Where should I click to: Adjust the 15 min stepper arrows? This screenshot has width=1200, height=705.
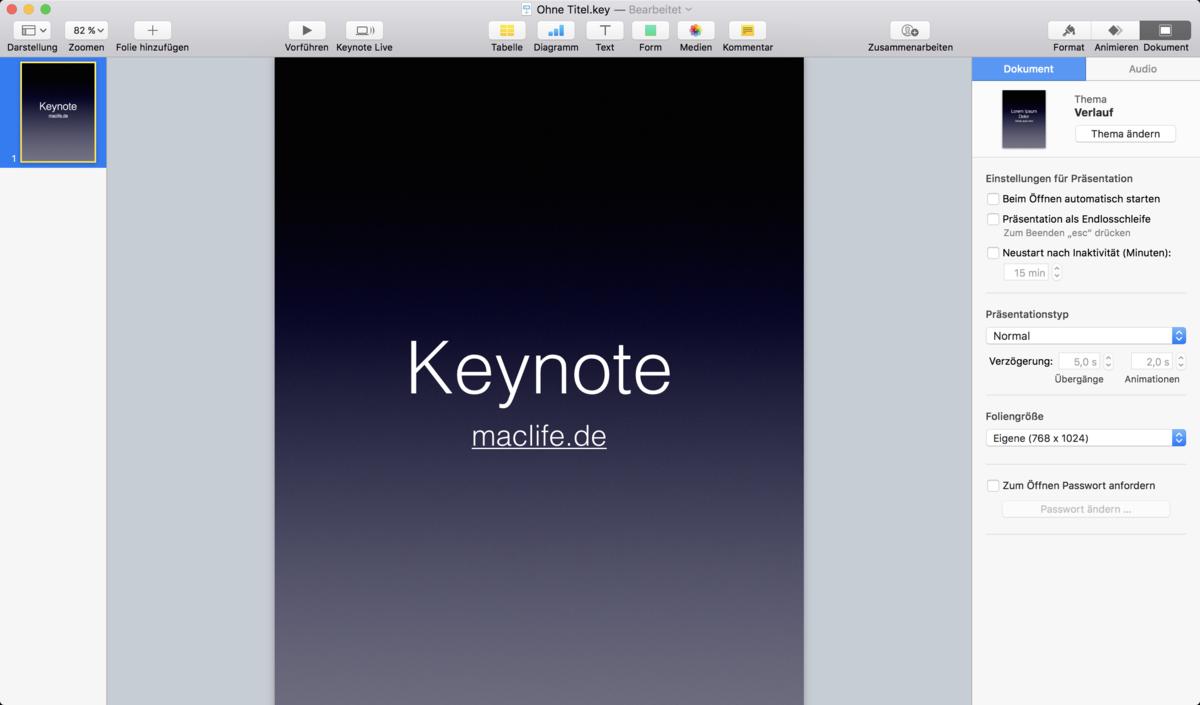pyautogui.click(x=1057, y=272)
